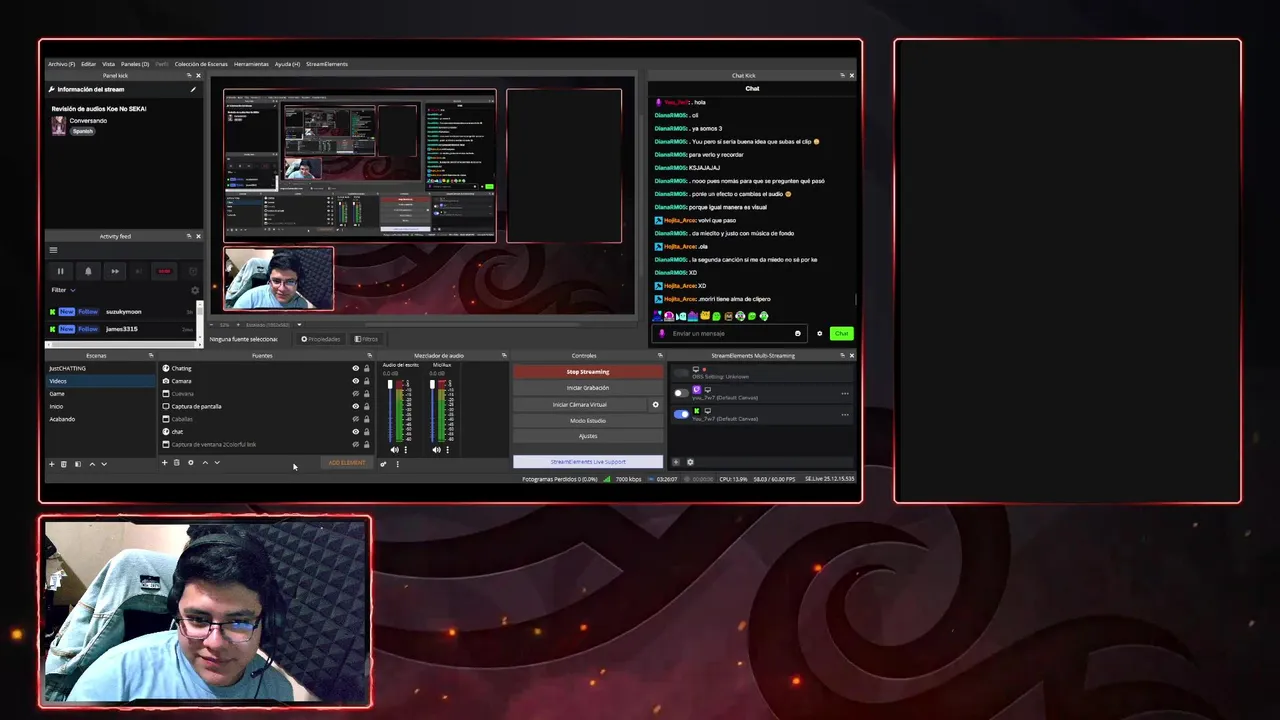Delete selected scene with trash icon
The width and height of the screenshot is (1280, 720).
pyautogui.click(x=64, y=464)
